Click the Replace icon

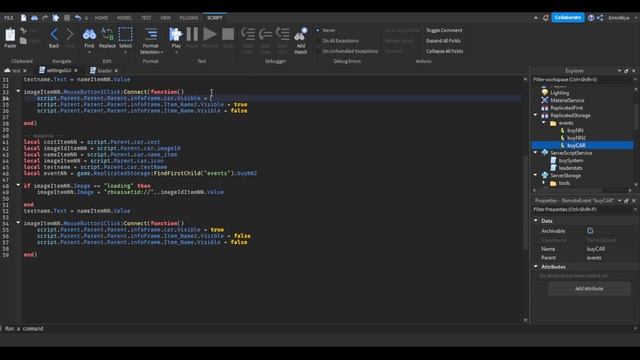tap(107, 35)
